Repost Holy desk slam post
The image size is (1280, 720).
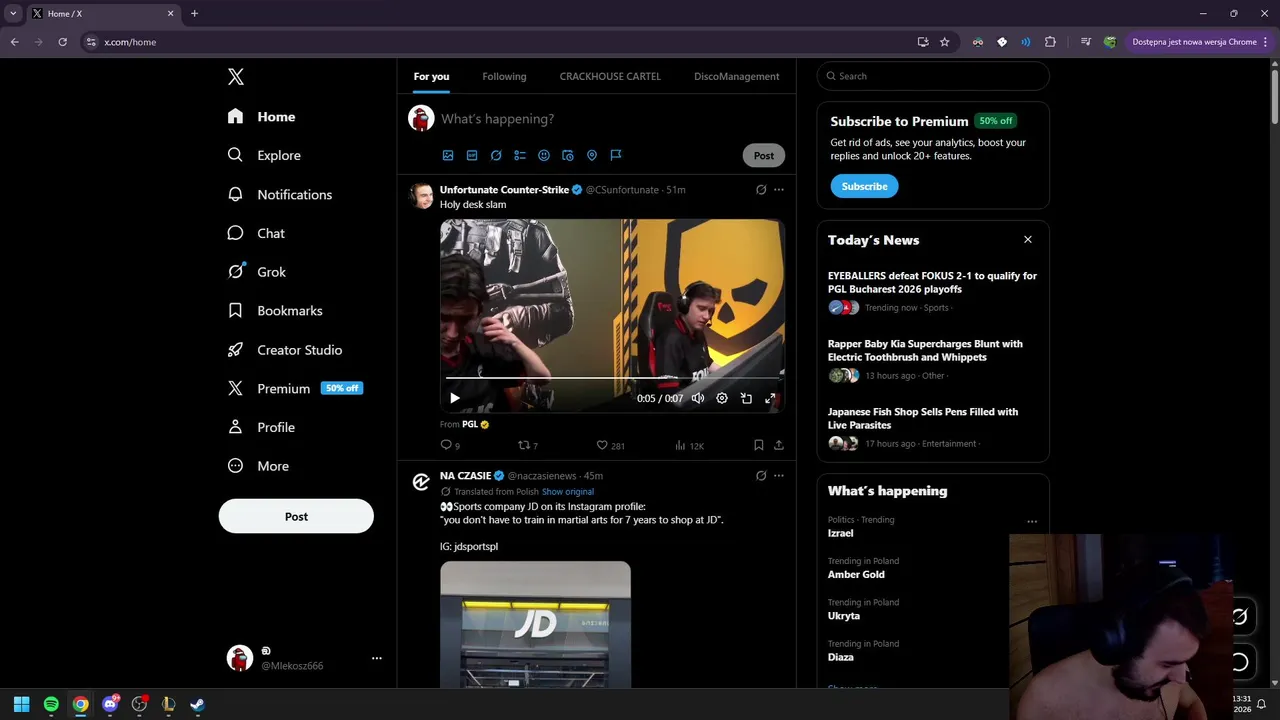(527, 445)
